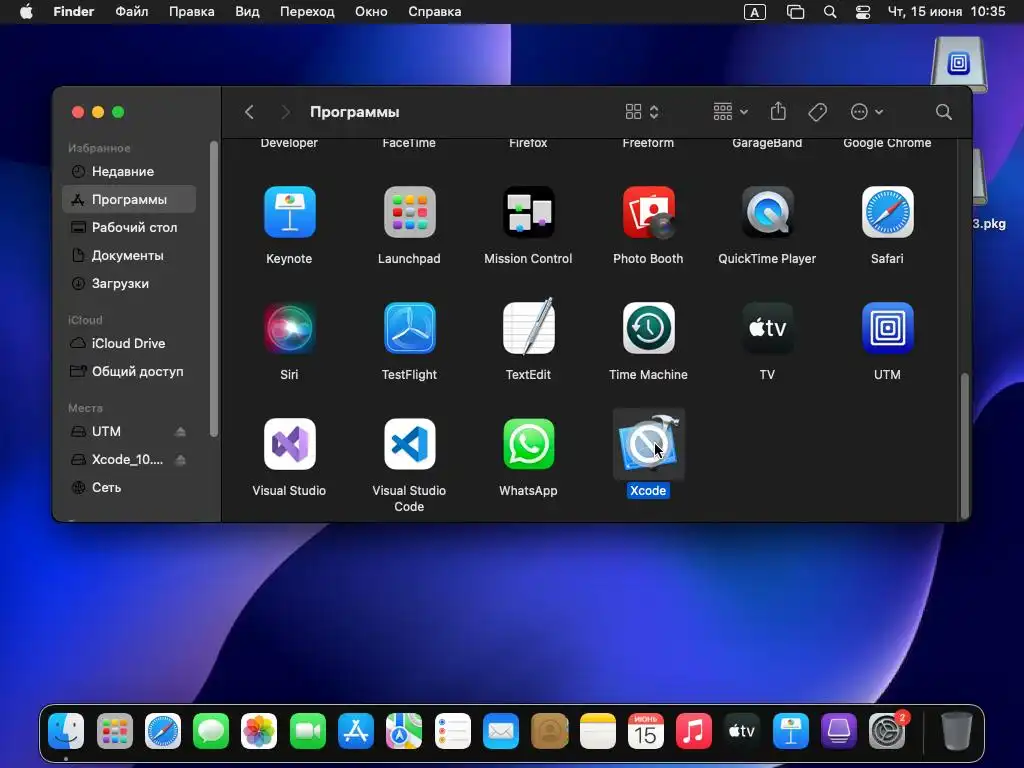Click the file list vertical scrollbar
The height and width of the screenshot is (768, 1024).
pyautogui.click(x=964, y=445)
